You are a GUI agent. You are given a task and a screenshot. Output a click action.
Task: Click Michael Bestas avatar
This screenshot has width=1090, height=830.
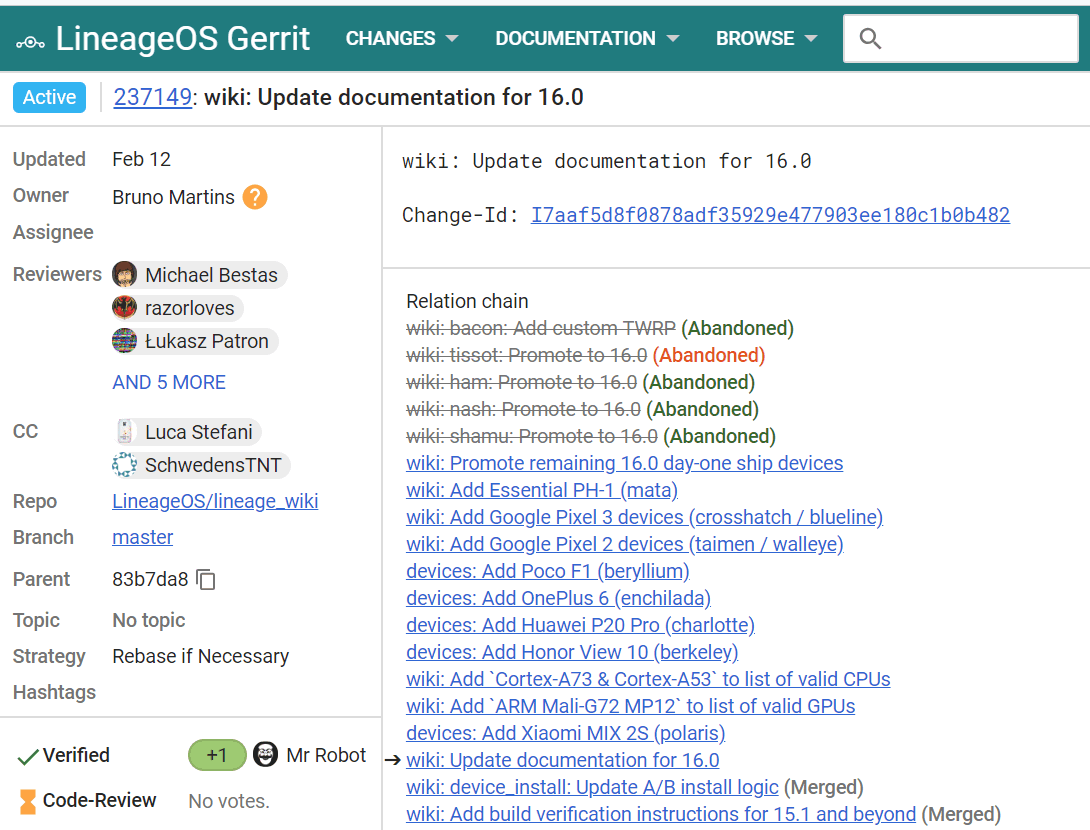click(124, 275)
